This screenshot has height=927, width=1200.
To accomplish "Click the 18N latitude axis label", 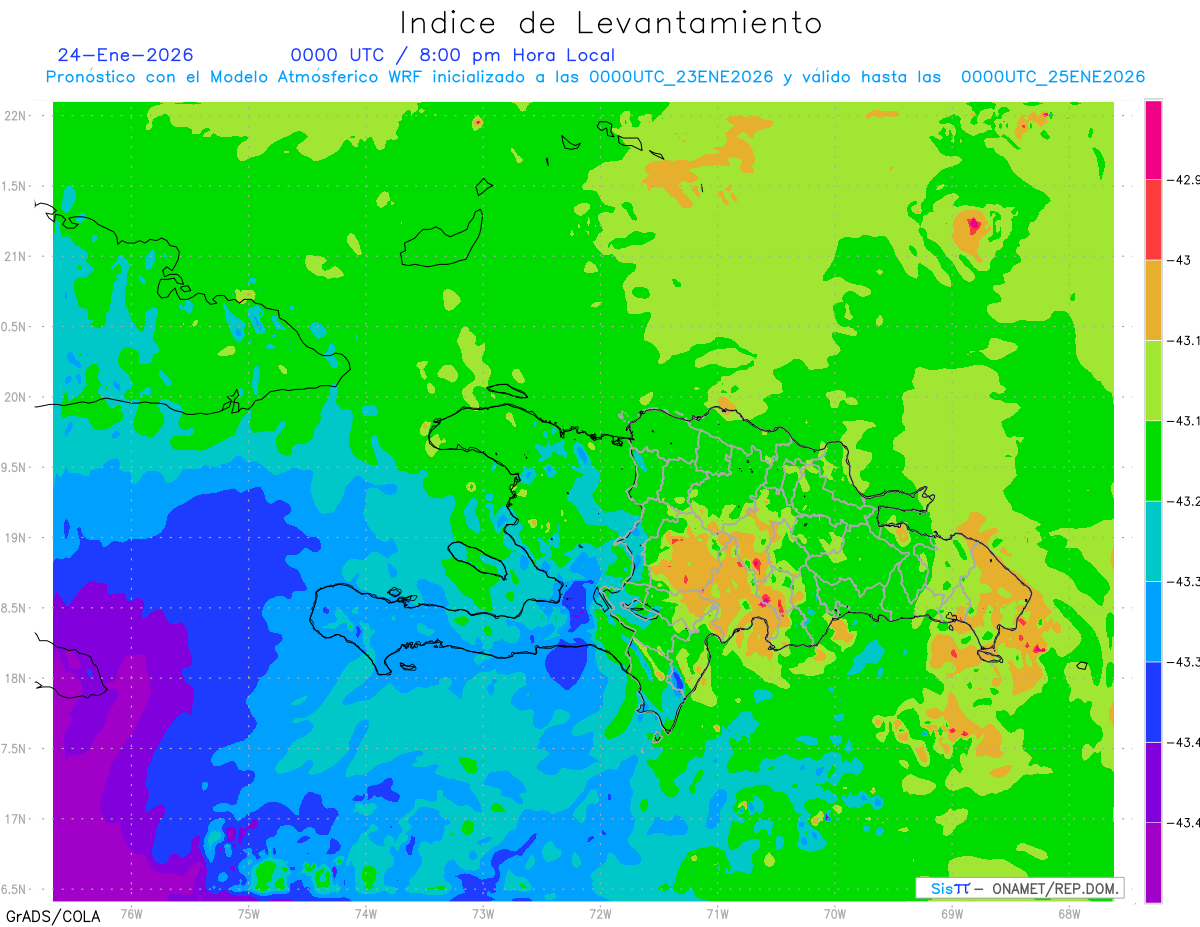I will tap(17, 678).
